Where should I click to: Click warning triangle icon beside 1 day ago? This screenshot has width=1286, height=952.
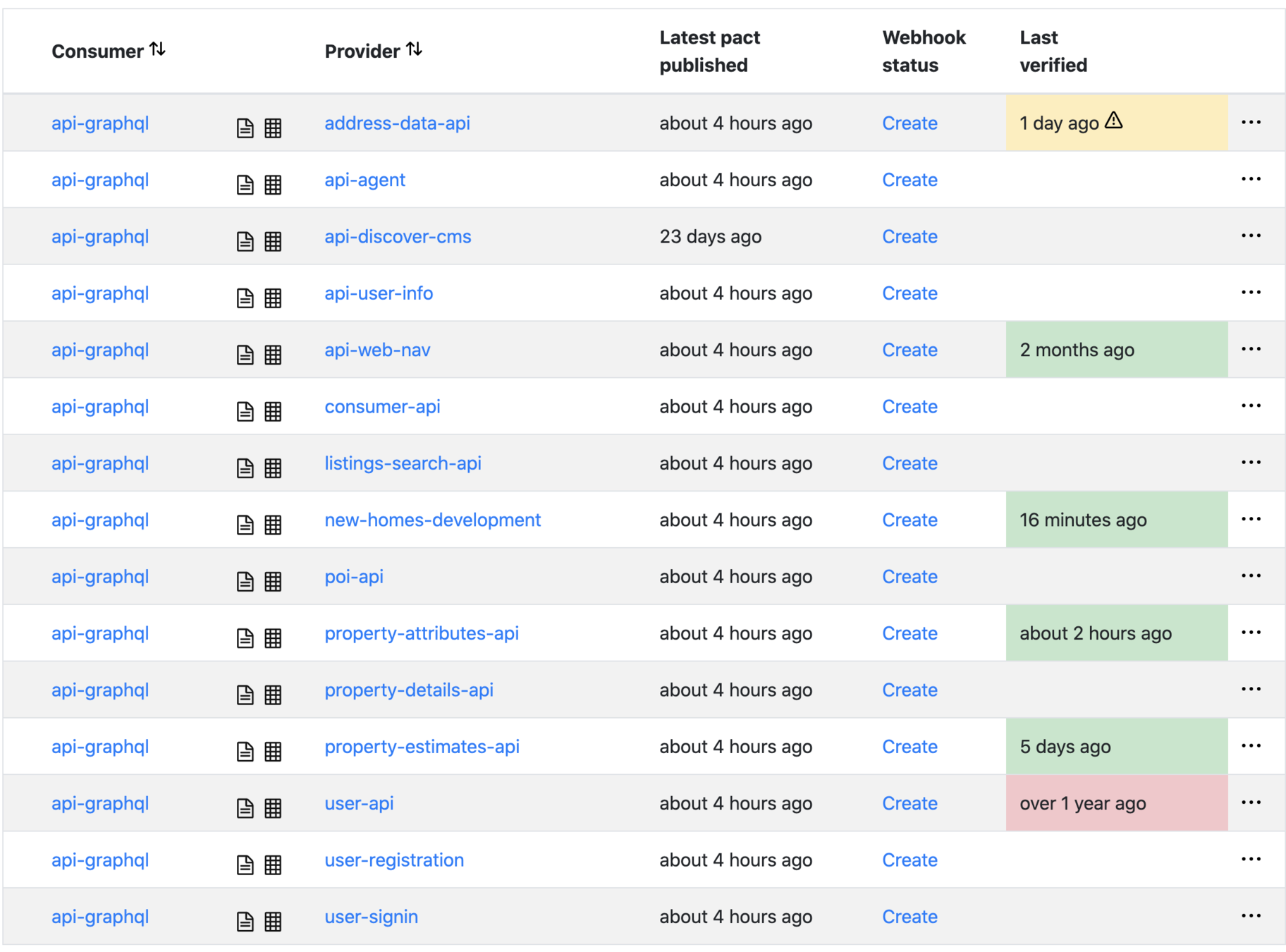click(x=1113, y=121)
